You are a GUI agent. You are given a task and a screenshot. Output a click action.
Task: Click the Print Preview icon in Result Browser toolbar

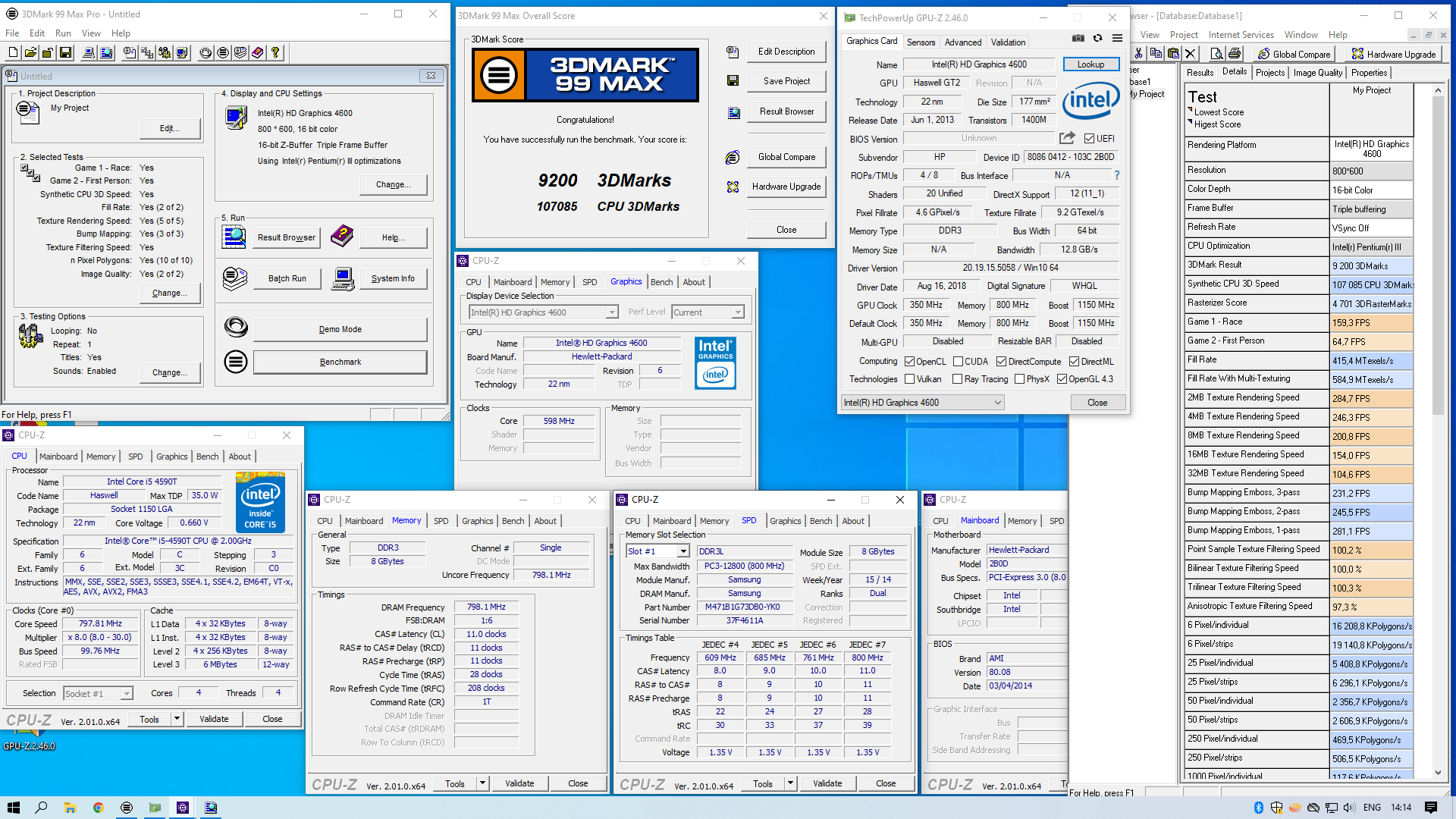click(1216, 54)
